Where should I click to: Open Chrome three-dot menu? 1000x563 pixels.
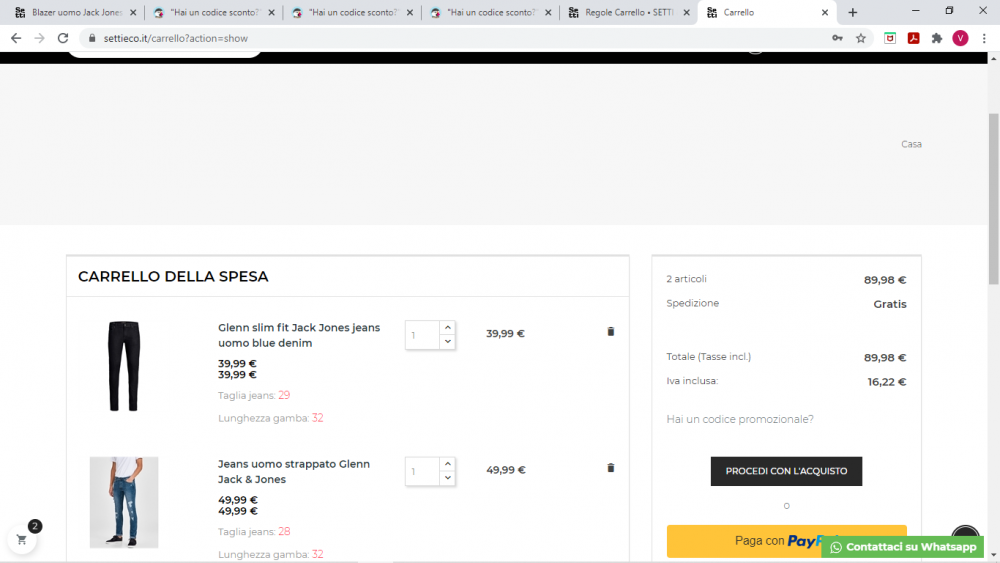[984, 38]
